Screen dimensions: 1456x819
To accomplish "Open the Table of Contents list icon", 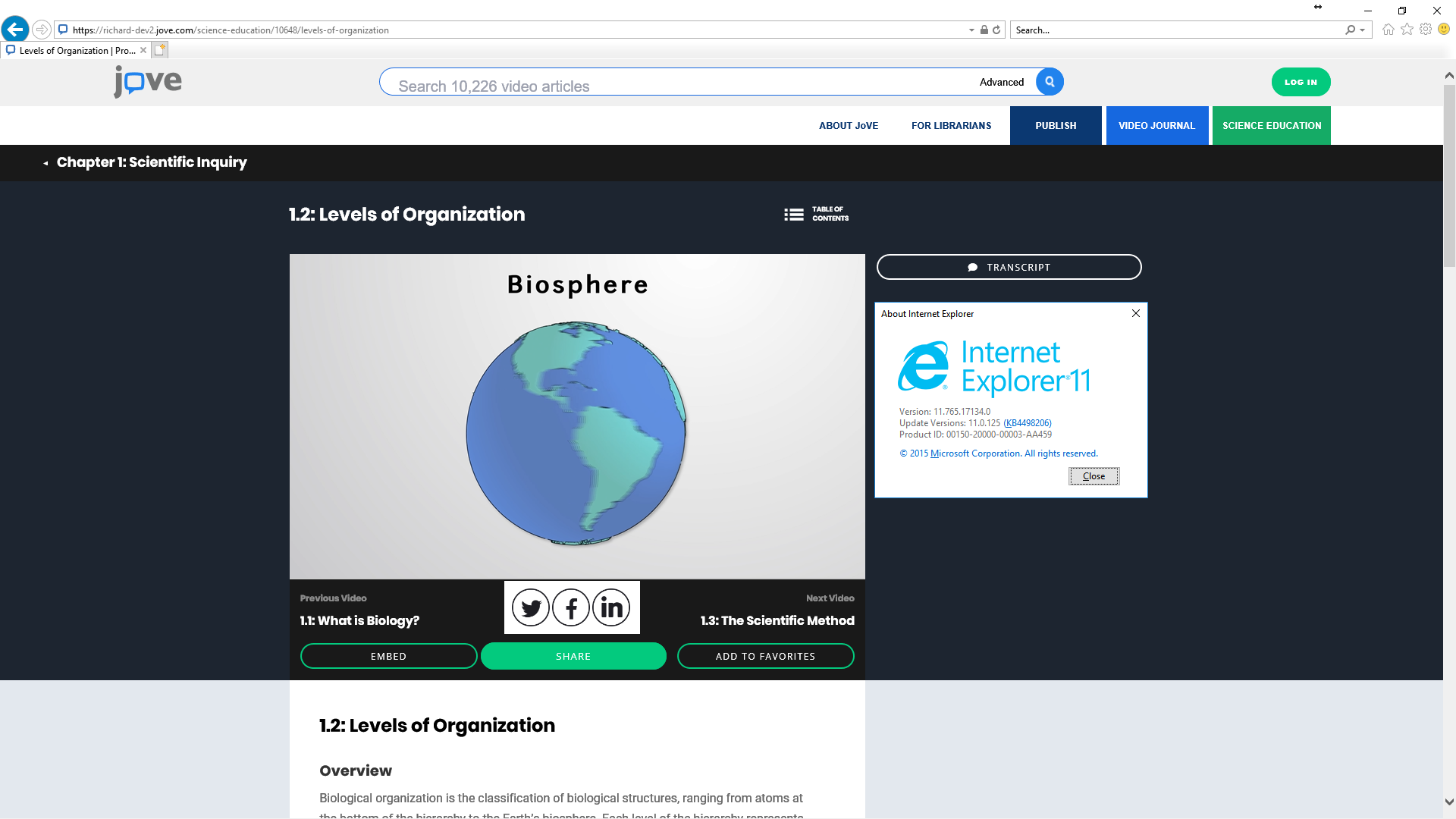I will click(794, 215).
